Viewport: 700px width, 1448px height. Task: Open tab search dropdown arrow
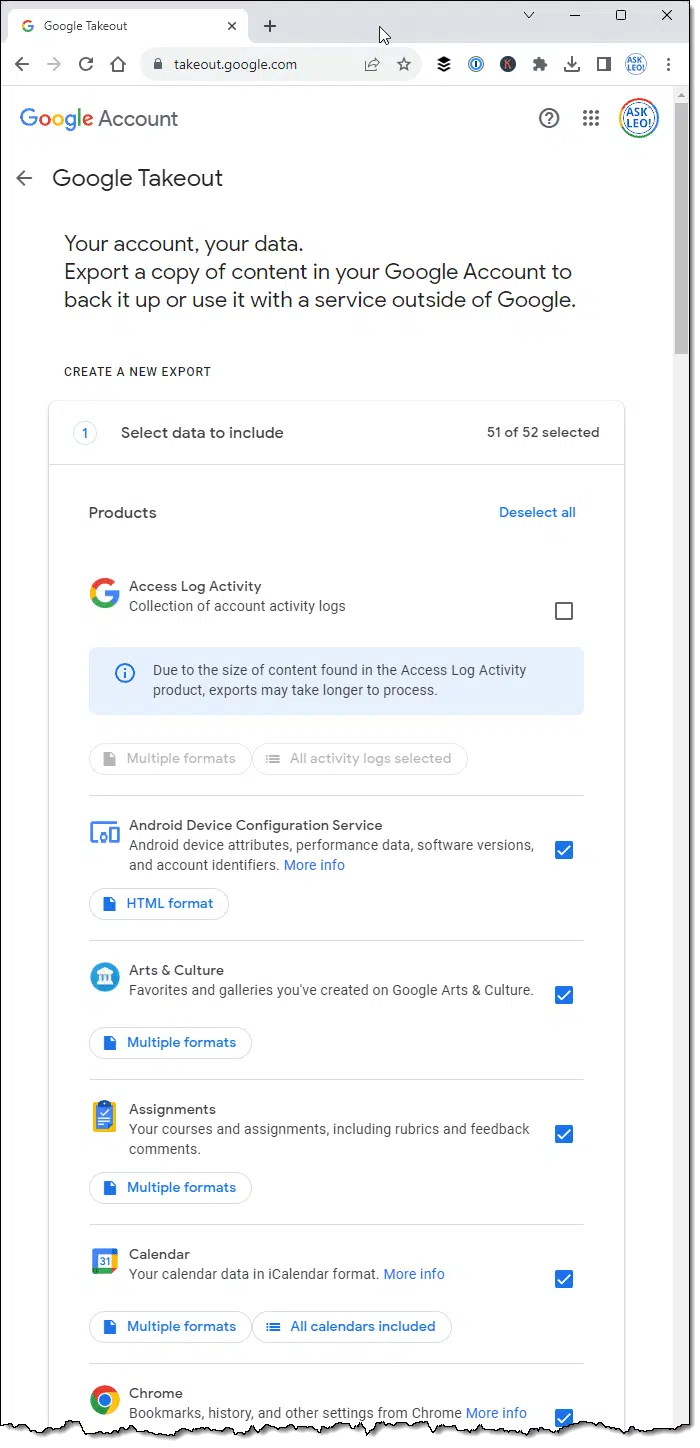point(529,15)
